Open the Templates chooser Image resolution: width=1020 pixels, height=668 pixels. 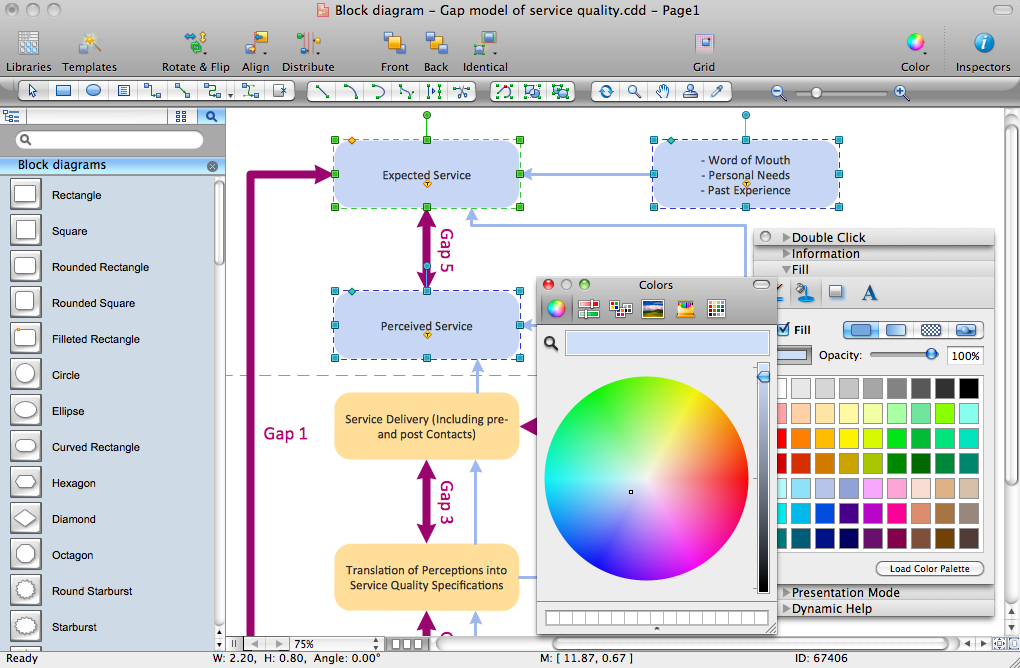[89, 51]
